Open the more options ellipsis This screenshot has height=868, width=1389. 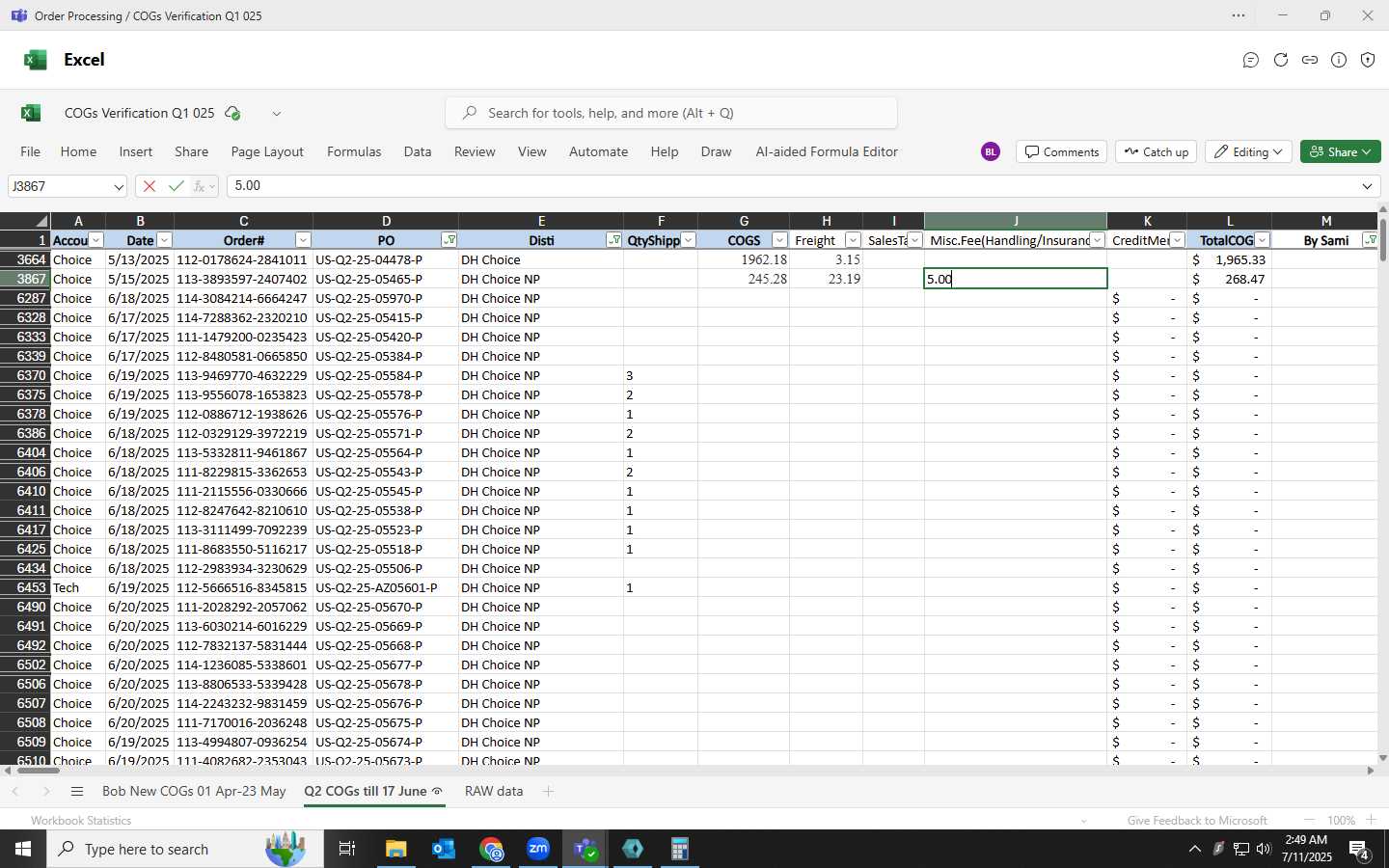[x=1239, y=15]
